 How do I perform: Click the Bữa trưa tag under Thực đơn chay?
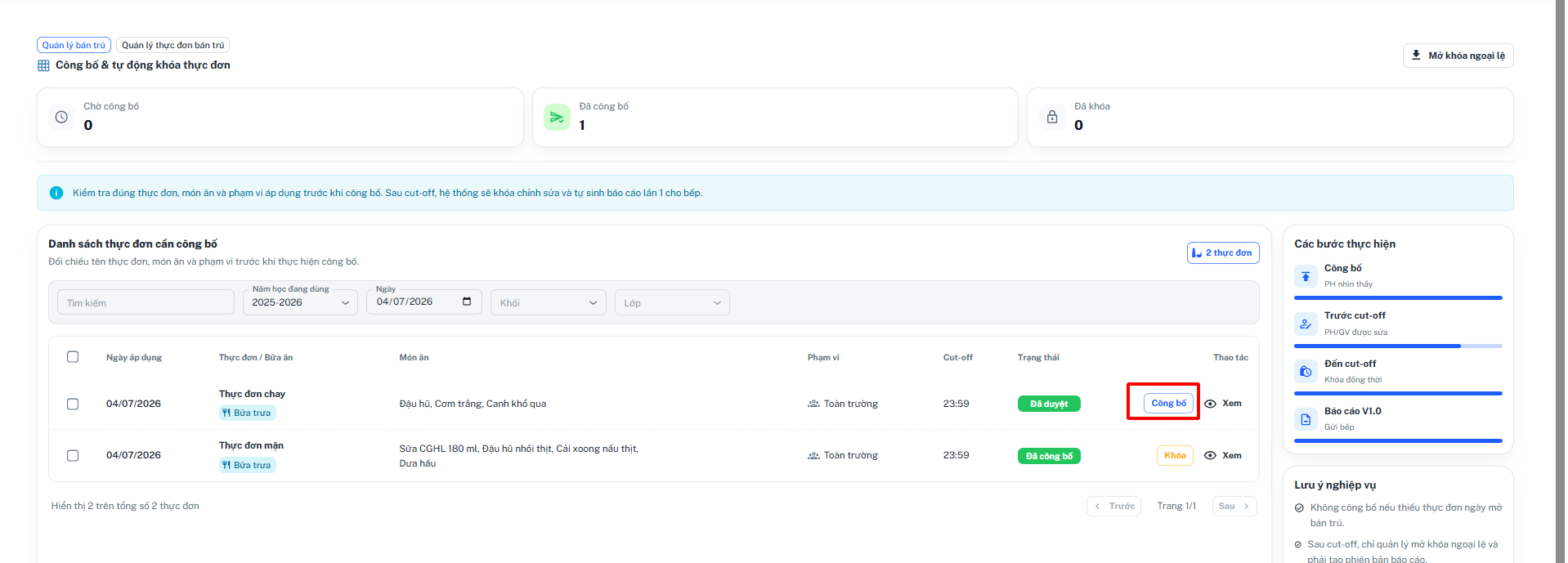click(x=247, y=413)
